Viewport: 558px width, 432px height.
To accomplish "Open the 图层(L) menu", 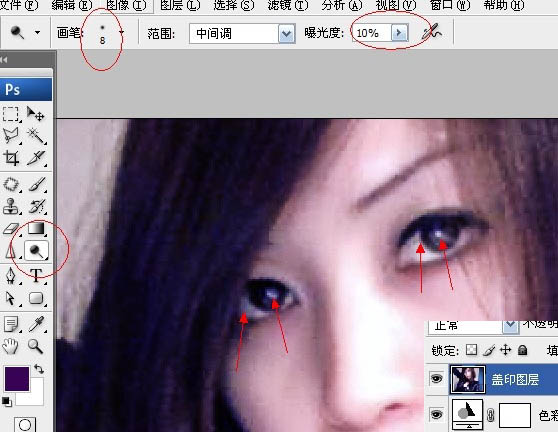I will point(180,5).
